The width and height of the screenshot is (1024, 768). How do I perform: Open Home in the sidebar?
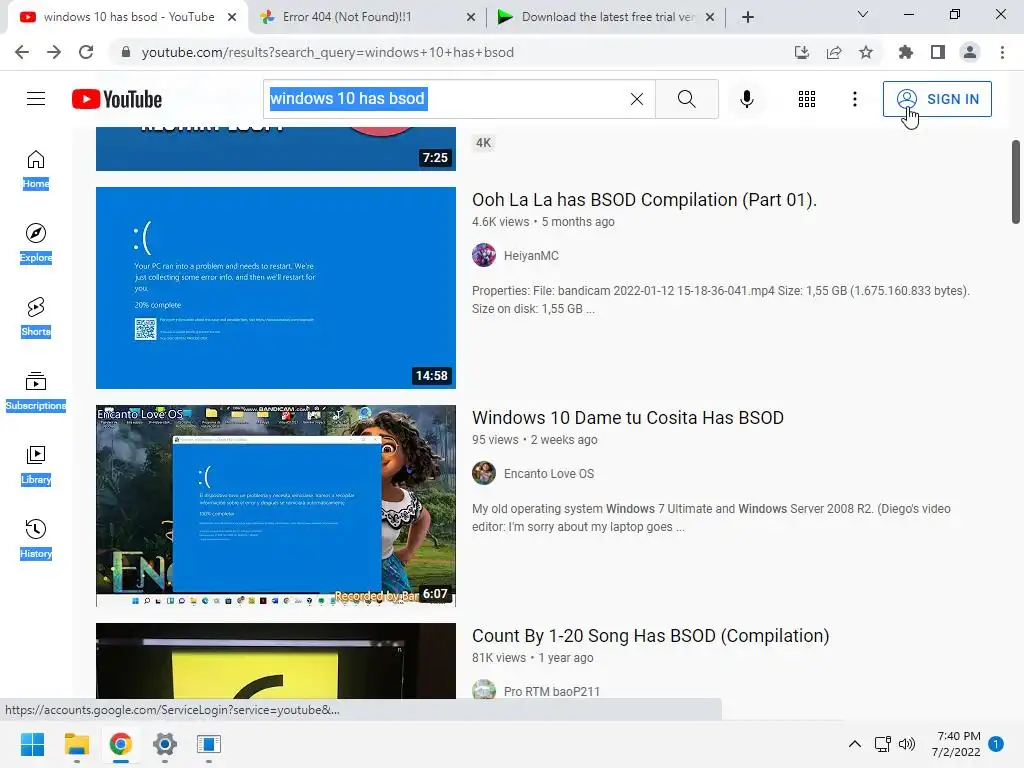[36, 169]
